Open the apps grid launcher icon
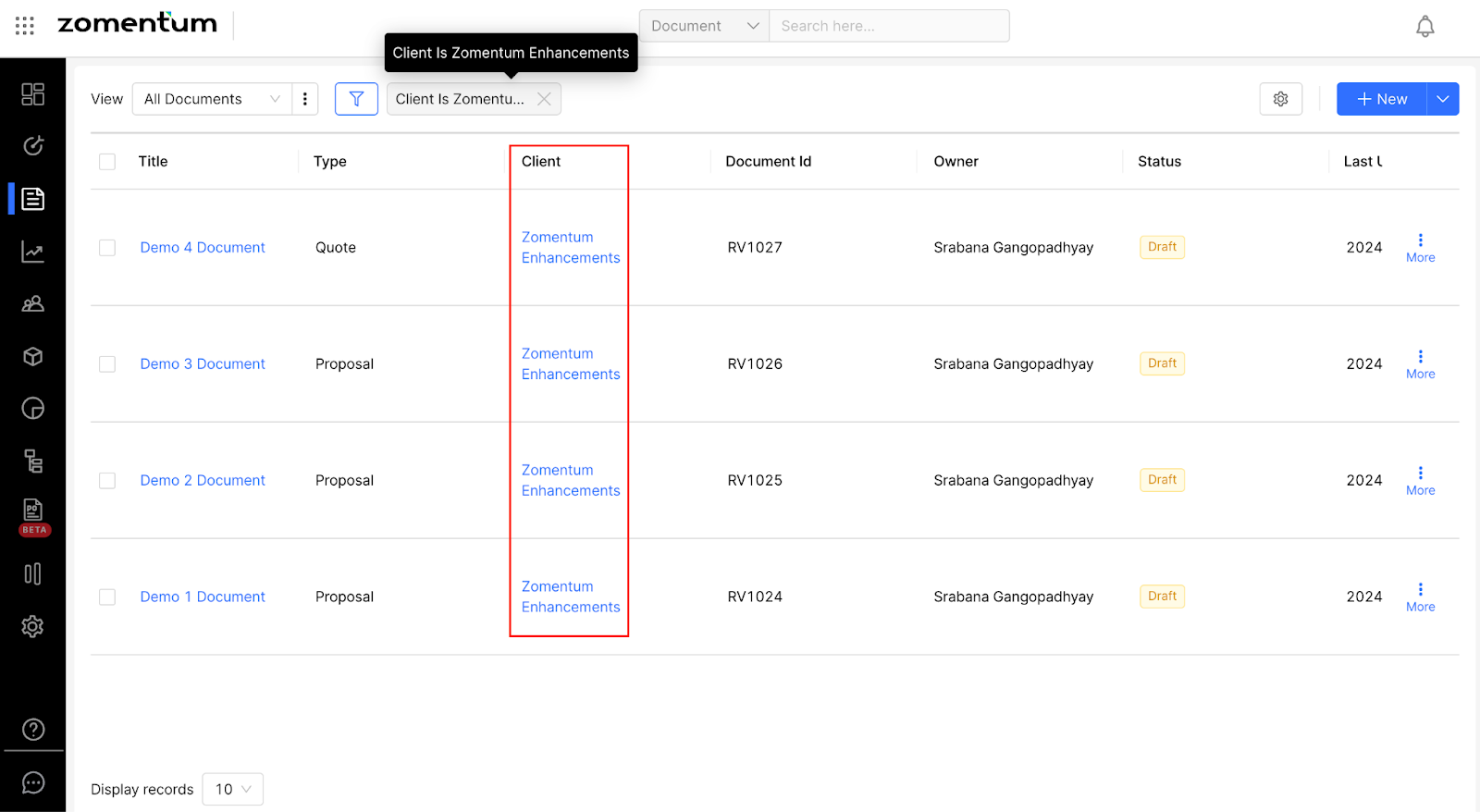 tap(25, 26)
